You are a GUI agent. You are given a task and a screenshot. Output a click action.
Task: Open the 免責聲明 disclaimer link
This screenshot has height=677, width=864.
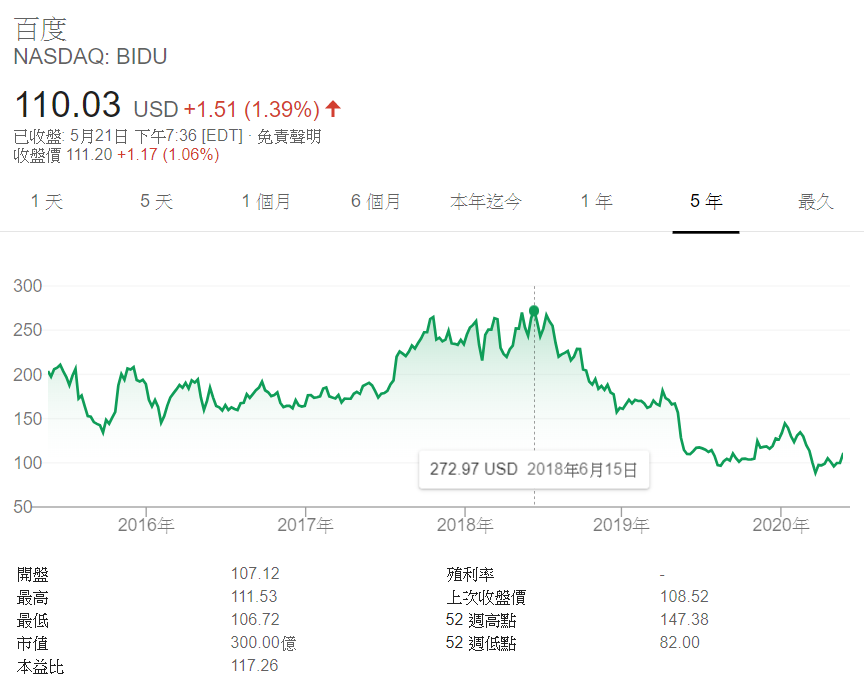click(289, 136)
